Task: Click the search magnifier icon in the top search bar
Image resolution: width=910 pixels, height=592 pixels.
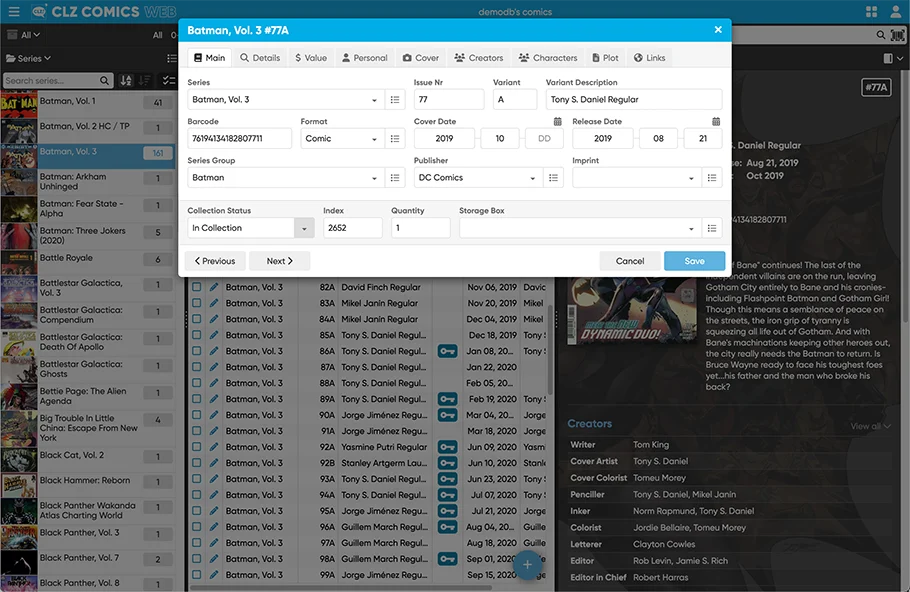Action: pos(880,35)
